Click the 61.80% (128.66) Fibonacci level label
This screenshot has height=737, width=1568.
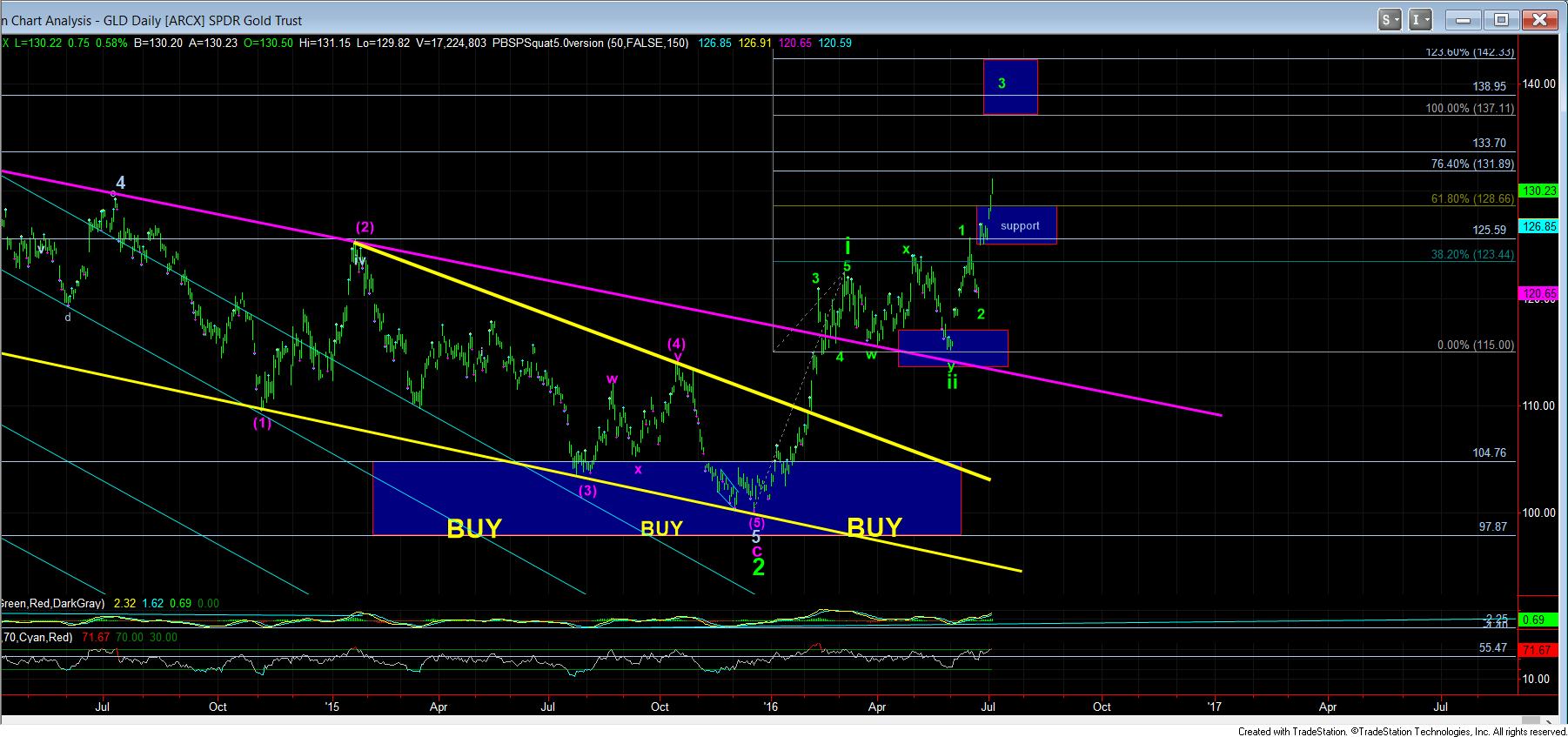coord(1472,199)
